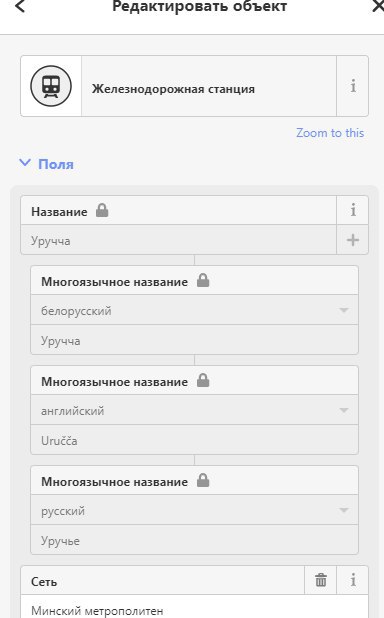Collapse the Поля section
The image size is (384, 618).
47,164
